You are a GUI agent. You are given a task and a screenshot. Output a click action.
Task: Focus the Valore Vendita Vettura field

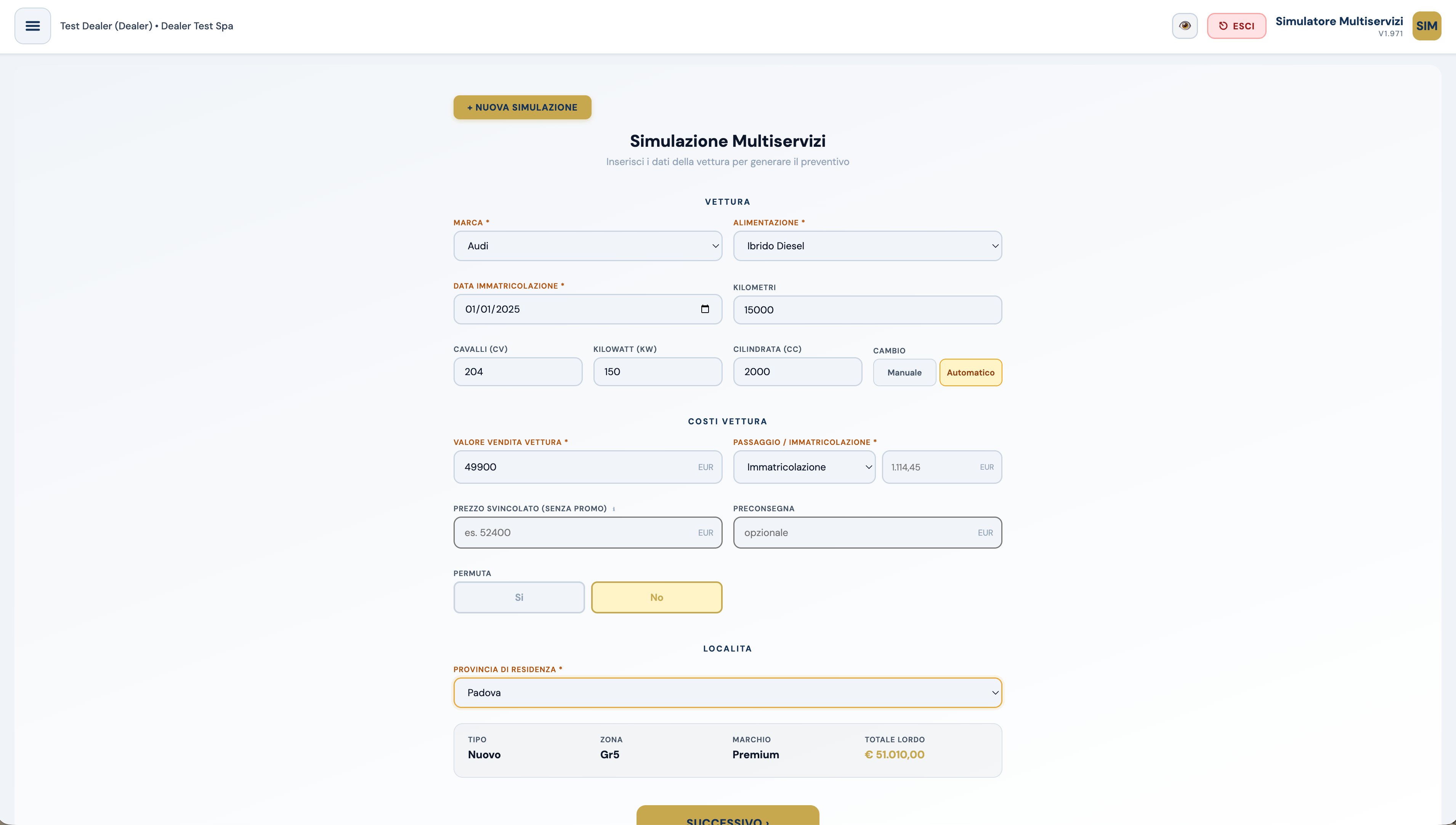(588, 467)
